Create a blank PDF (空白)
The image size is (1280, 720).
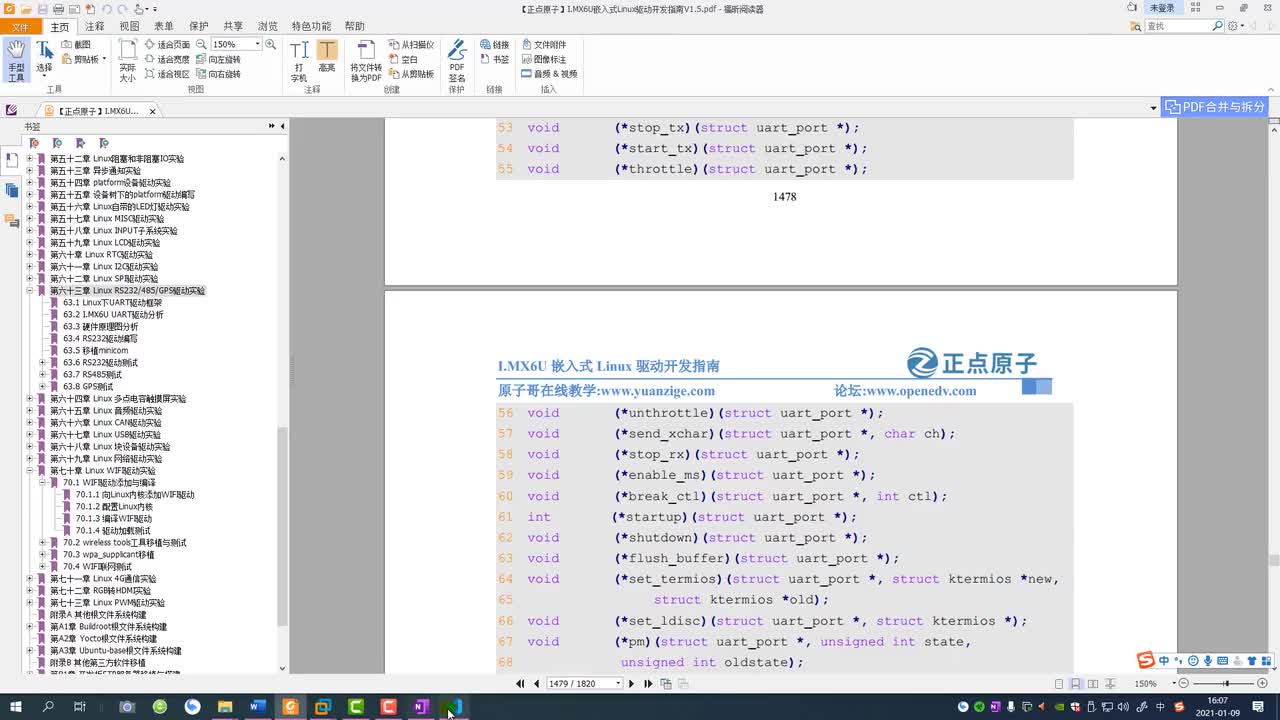coord(403,59)
